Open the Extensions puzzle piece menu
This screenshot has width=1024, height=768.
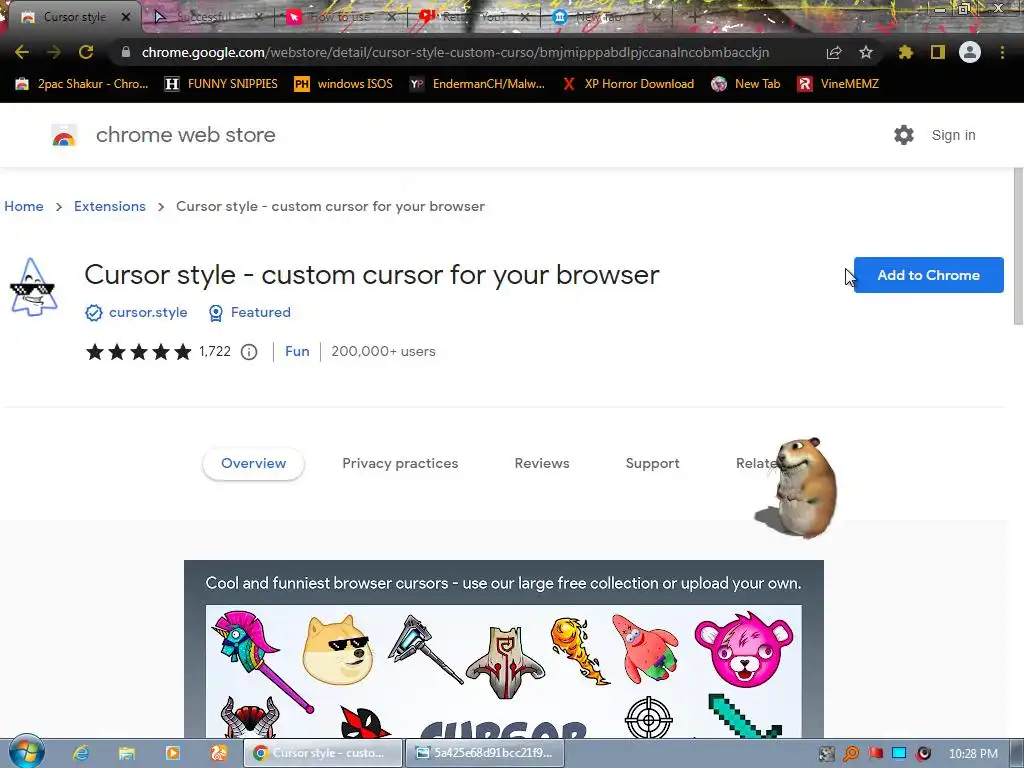point(906,52)
